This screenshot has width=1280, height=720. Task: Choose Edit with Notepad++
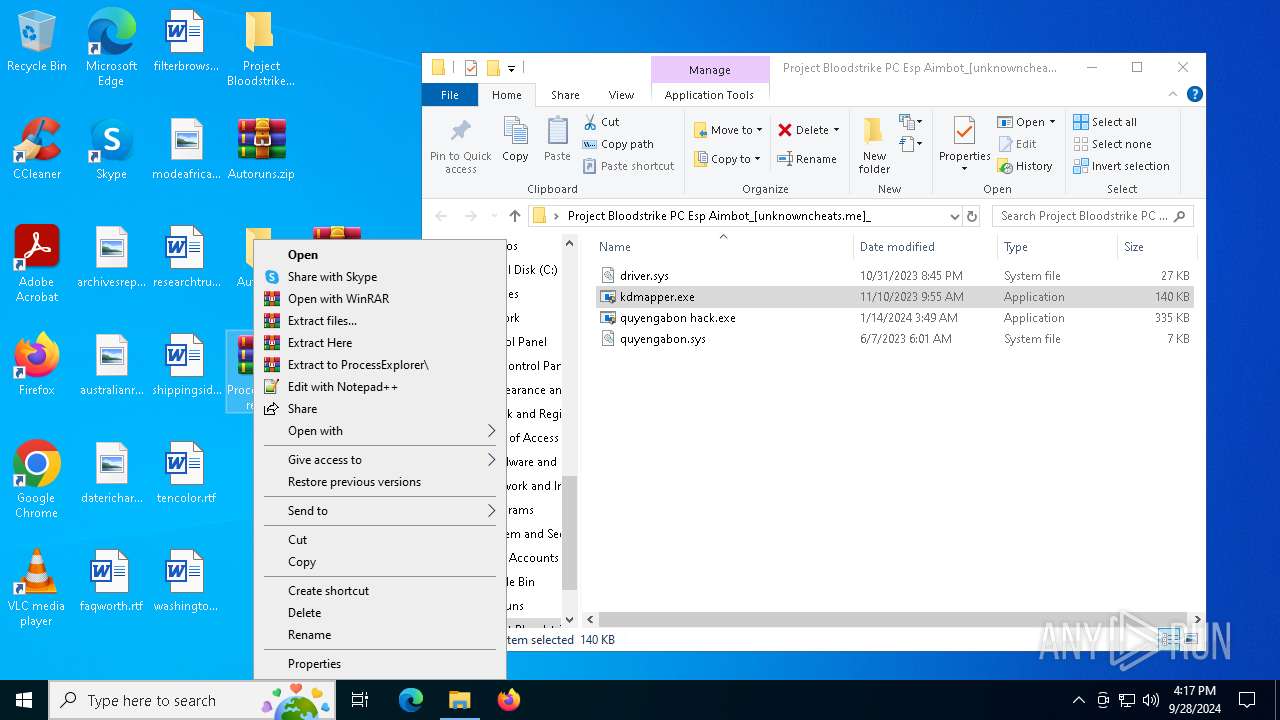(380, 387)
